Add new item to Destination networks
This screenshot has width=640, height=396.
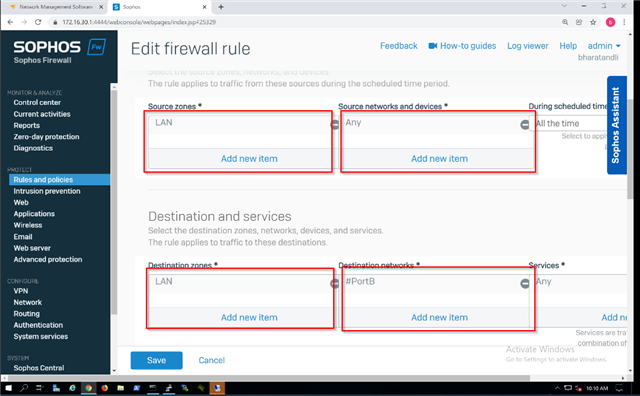click(439, 317)
